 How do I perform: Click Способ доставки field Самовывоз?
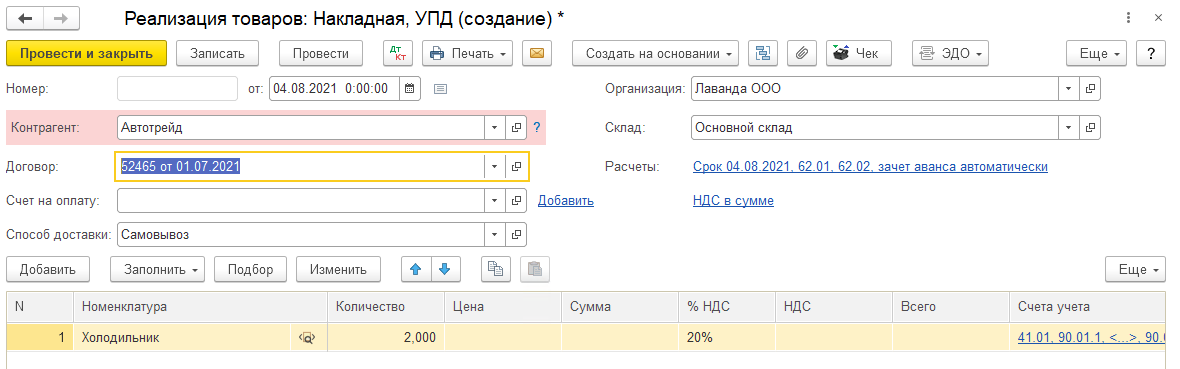[x=301, y=234]
